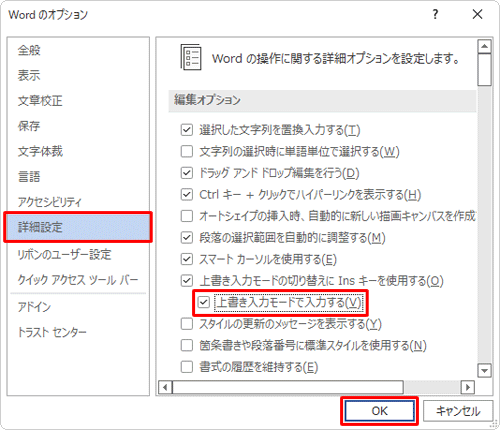Click the 編集オプション section header
Image resolution: width=500 pixels, height=430 pixels.
(322, 100)
